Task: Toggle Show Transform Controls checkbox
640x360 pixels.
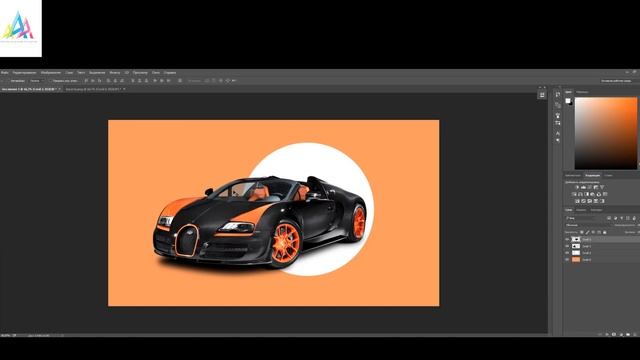Action: coord(51,81)
